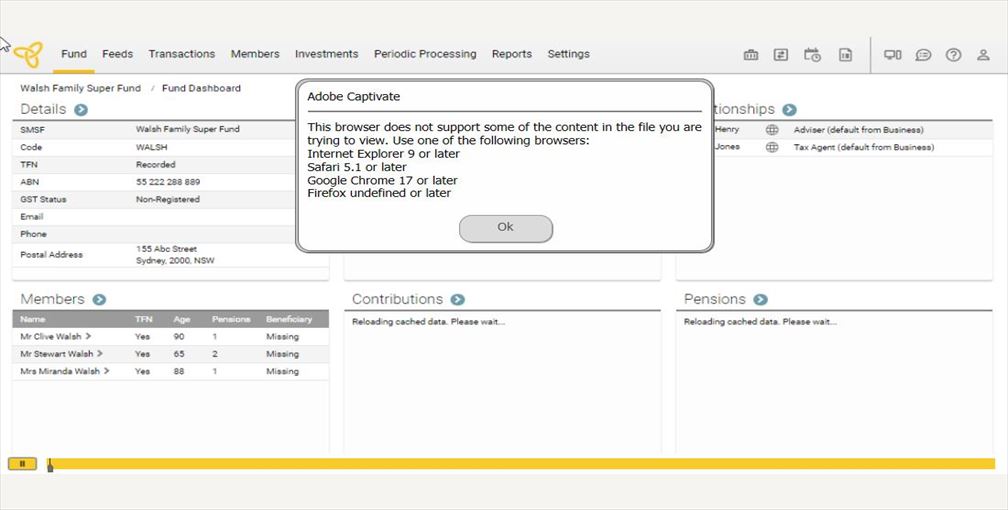Open the Periodic Processing menu
Screen dimensions: 1008x510
[x=425, y=54]
